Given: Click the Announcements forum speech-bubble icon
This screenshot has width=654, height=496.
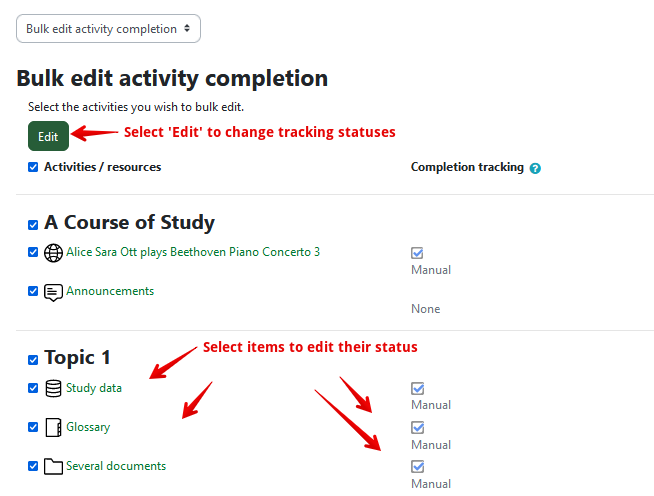Looking at the screenshot, I should pos(54,292).
